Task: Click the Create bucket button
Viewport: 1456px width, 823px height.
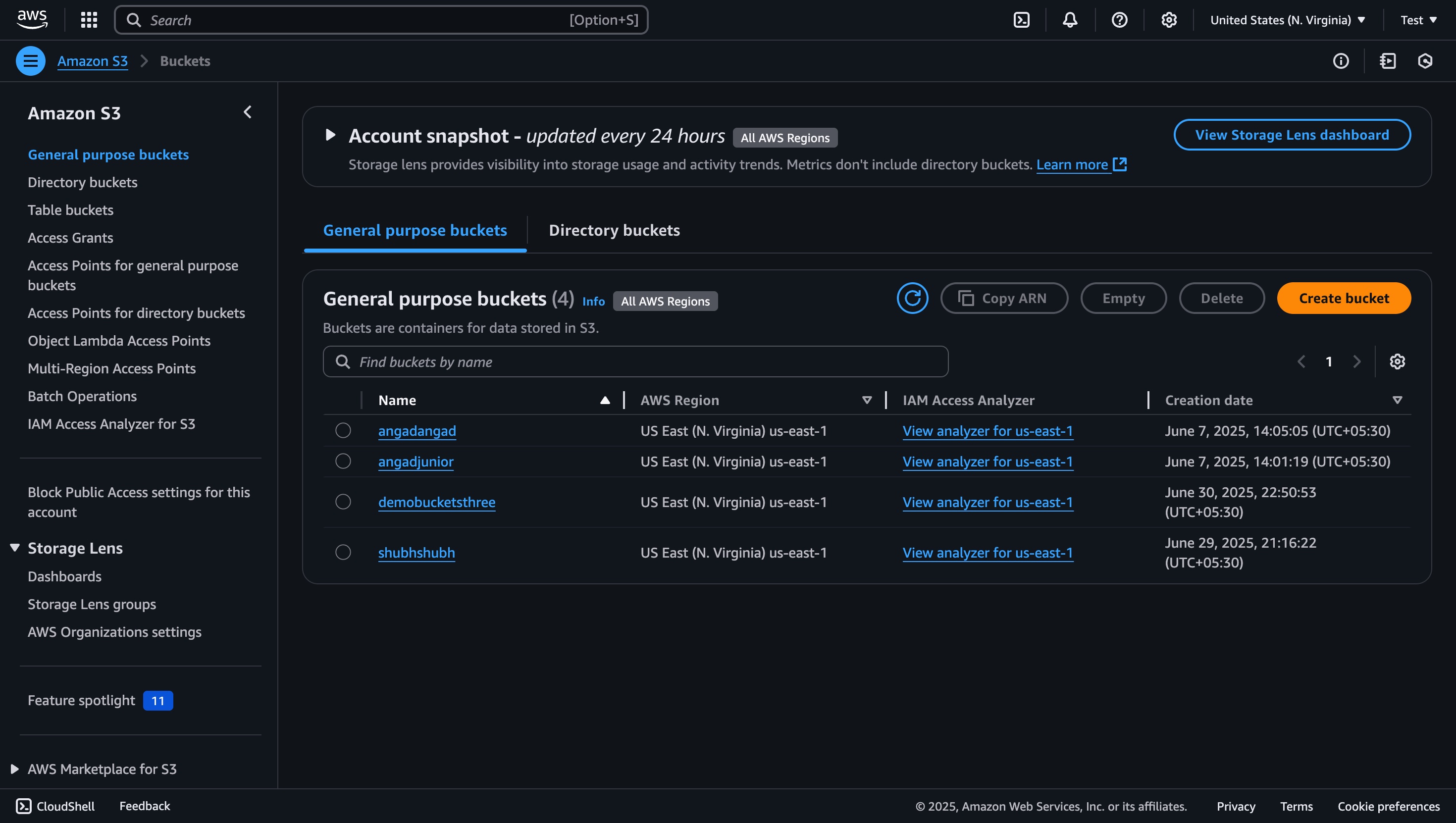Action: pos(1344,299)
